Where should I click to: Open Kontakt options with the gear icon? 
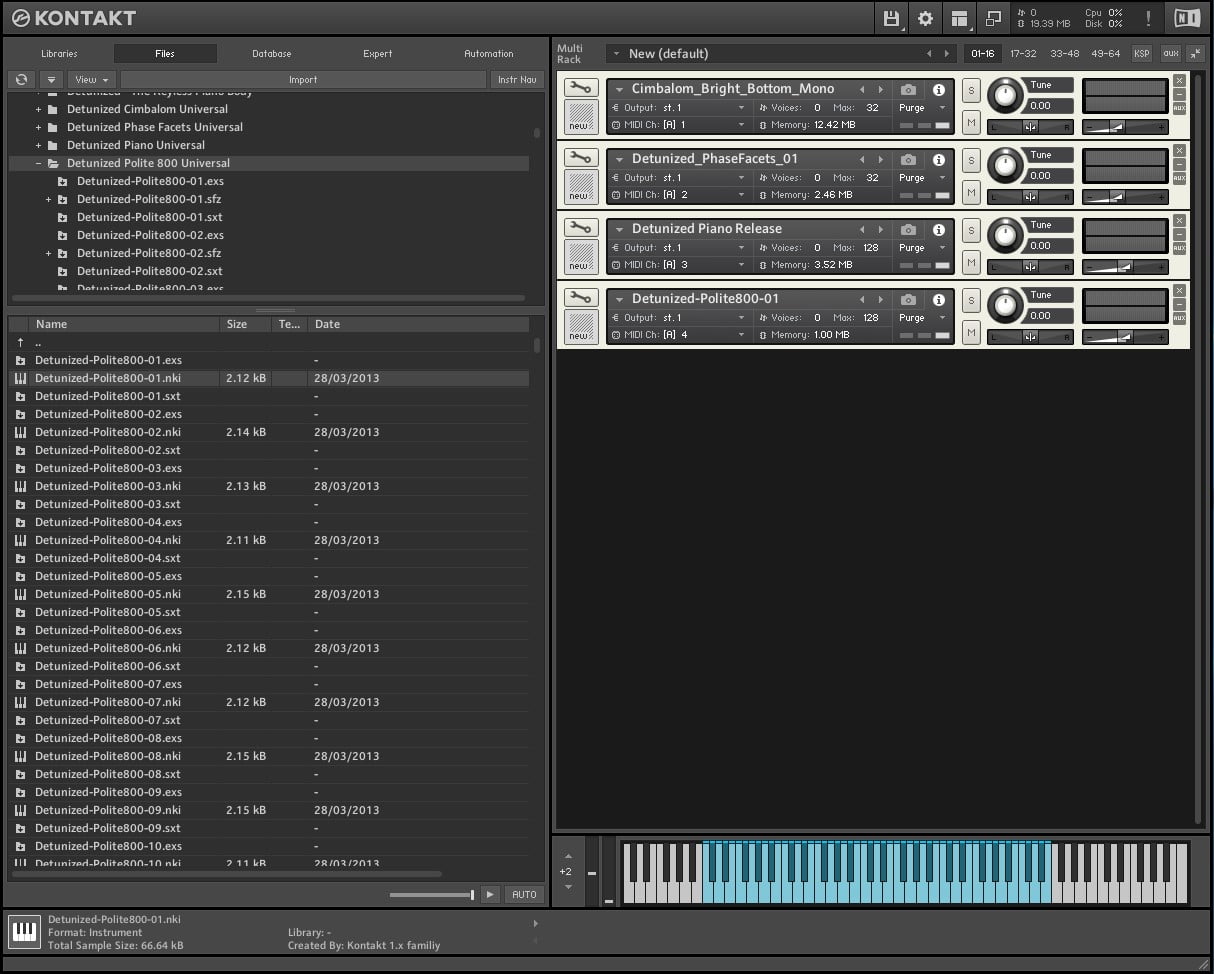(925, 18)
